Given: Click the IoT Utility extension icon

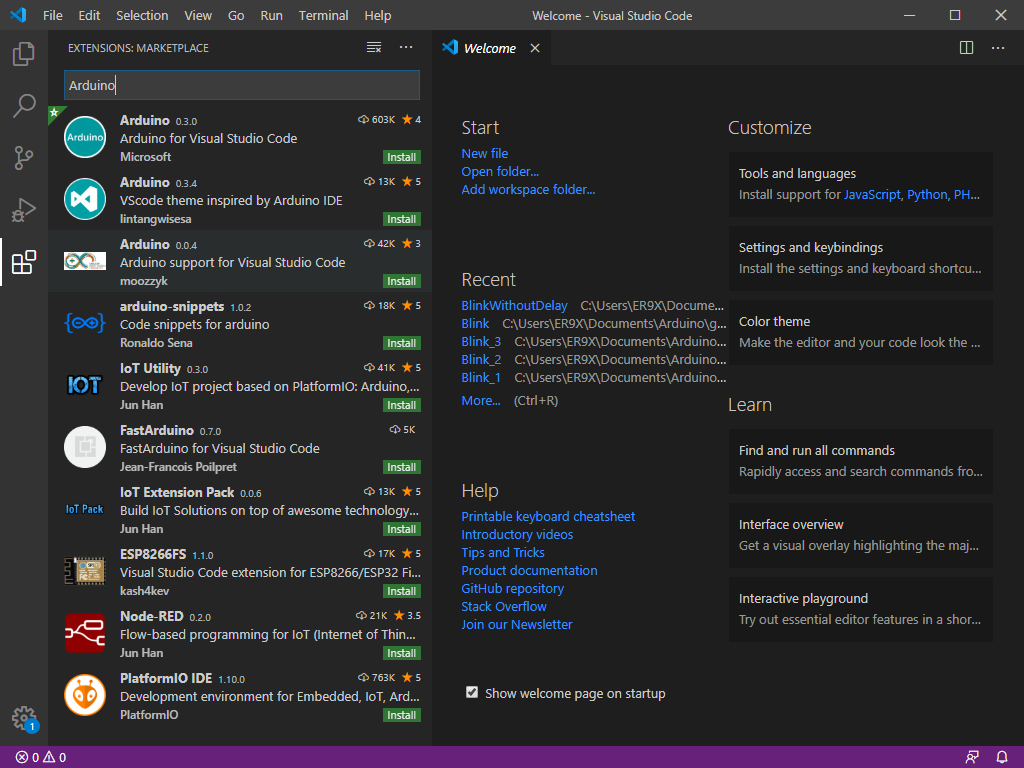Looking at the screenshot, I should pyautogui.click(x=85, y=385).
